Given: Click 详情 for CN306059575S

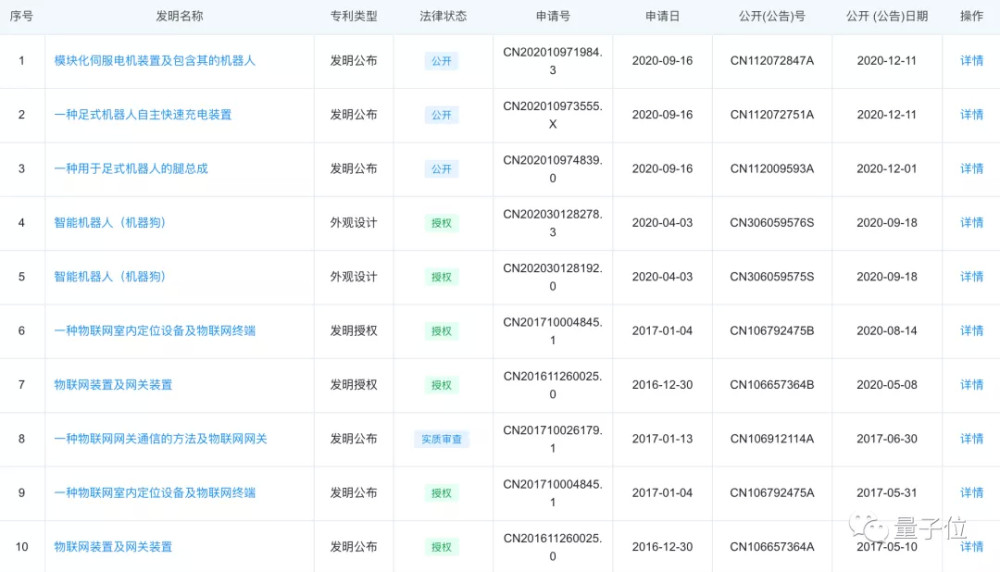Looking at the screenshot, I should pos(971,277).
